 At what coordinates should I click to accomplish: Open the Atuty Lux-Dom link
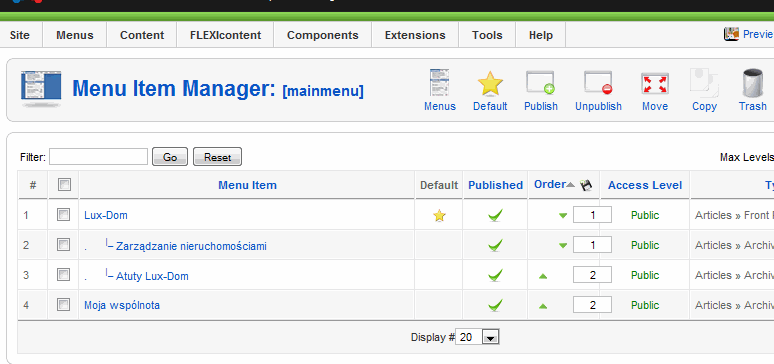coord(152,276)
